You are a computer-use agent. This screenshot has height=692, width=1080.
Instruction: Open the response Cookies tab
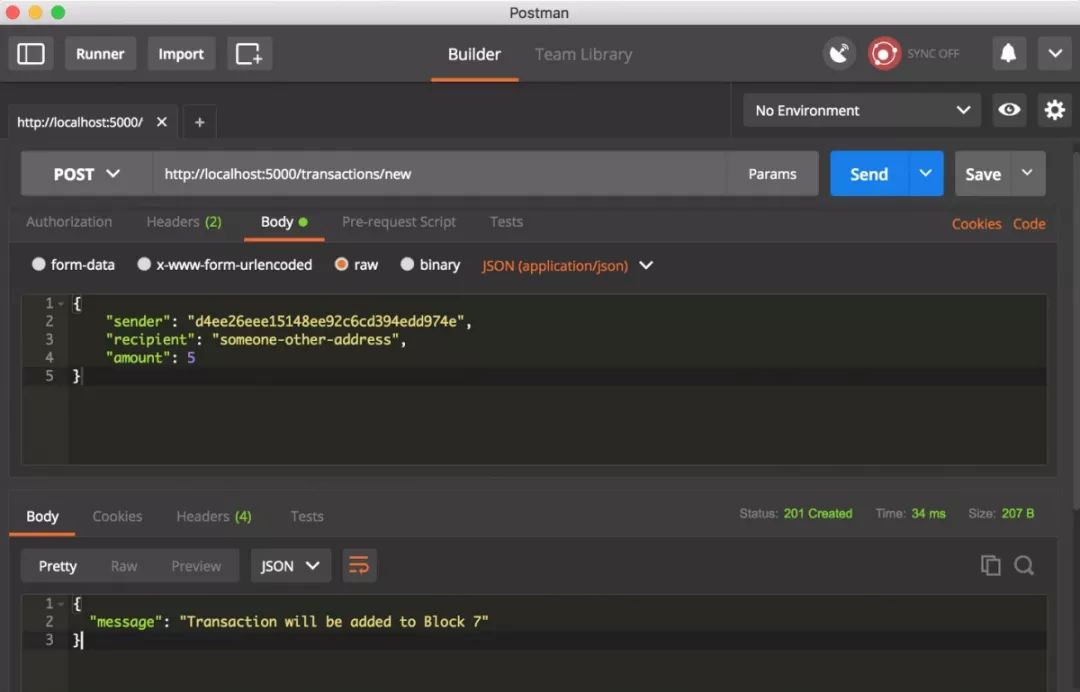click(117, 516)
